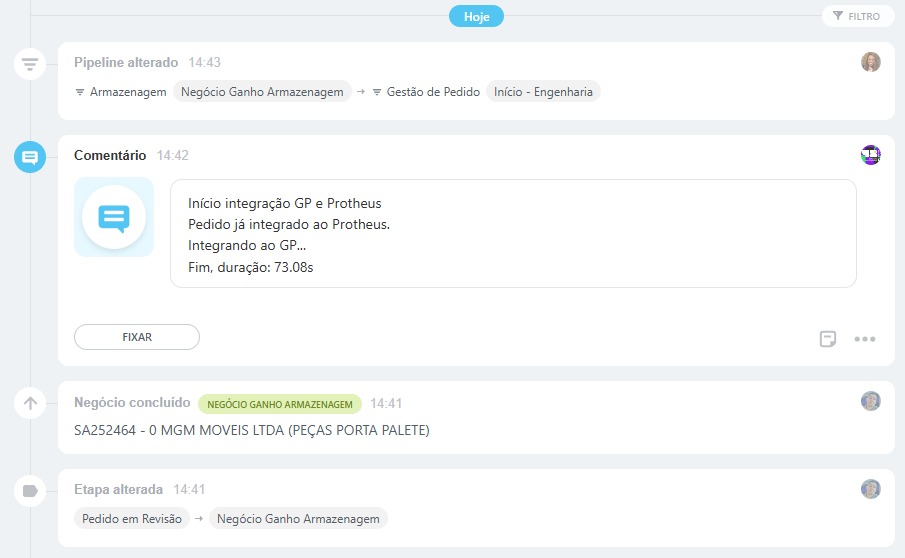Image resolution: width=905 pixels, height=558 pixels.
Task: Open user avatar on Negócio concluído entry
Action: [x=871, y=401]
